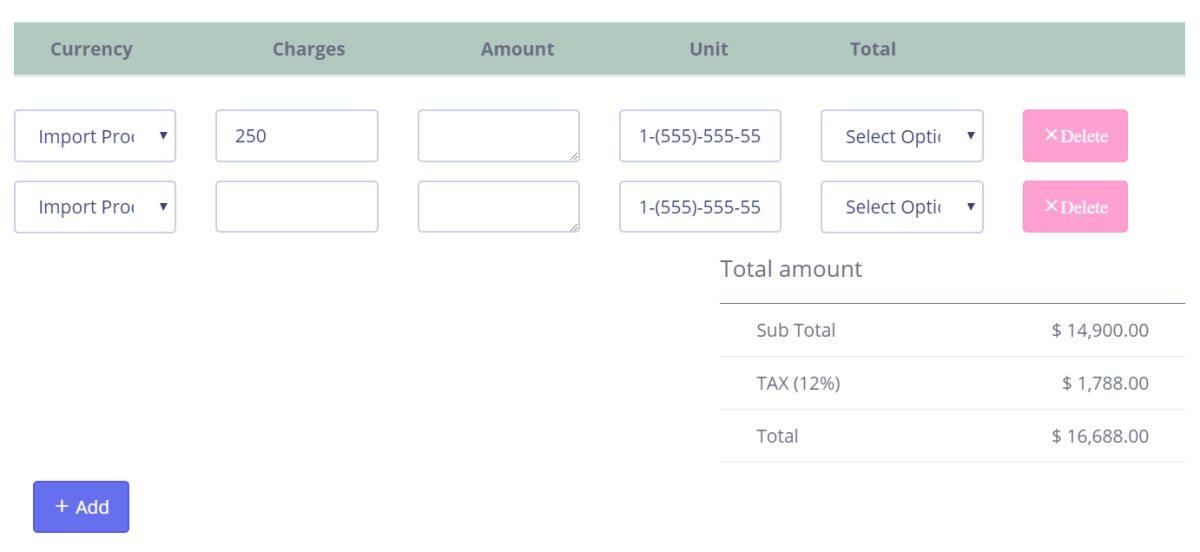This screenshot has height=552, width=1200.
Task: Open first row Import Pro currency dropdown
Action: click(x=95, y=136)
